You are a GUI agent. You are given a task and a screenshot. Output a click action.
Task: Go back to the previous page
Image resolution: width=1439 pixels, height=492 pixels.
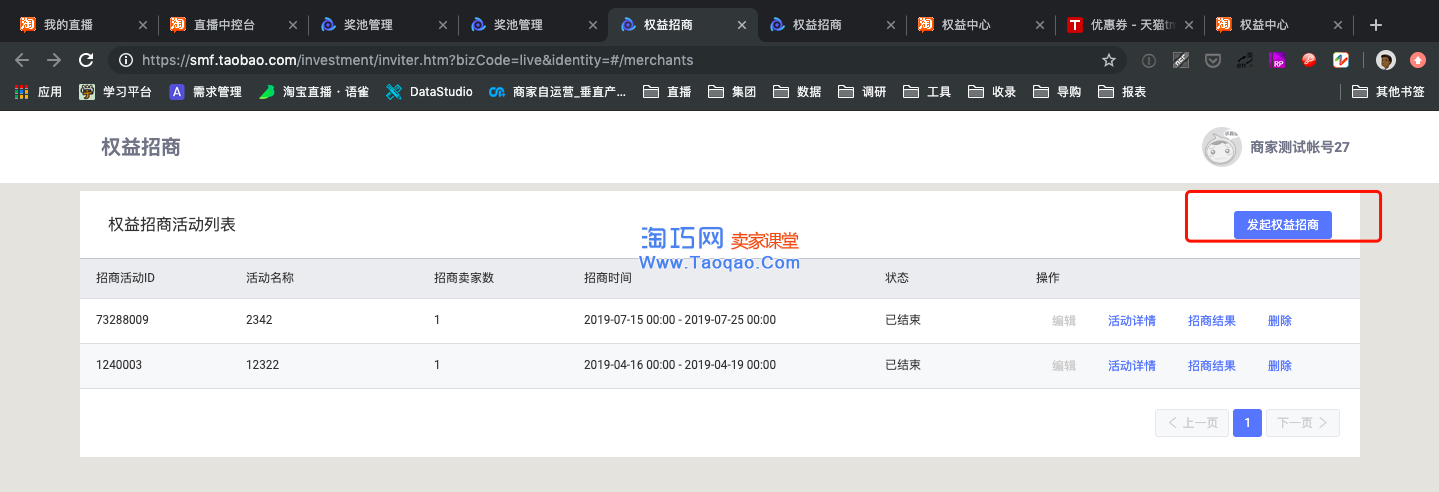[22, 60]
